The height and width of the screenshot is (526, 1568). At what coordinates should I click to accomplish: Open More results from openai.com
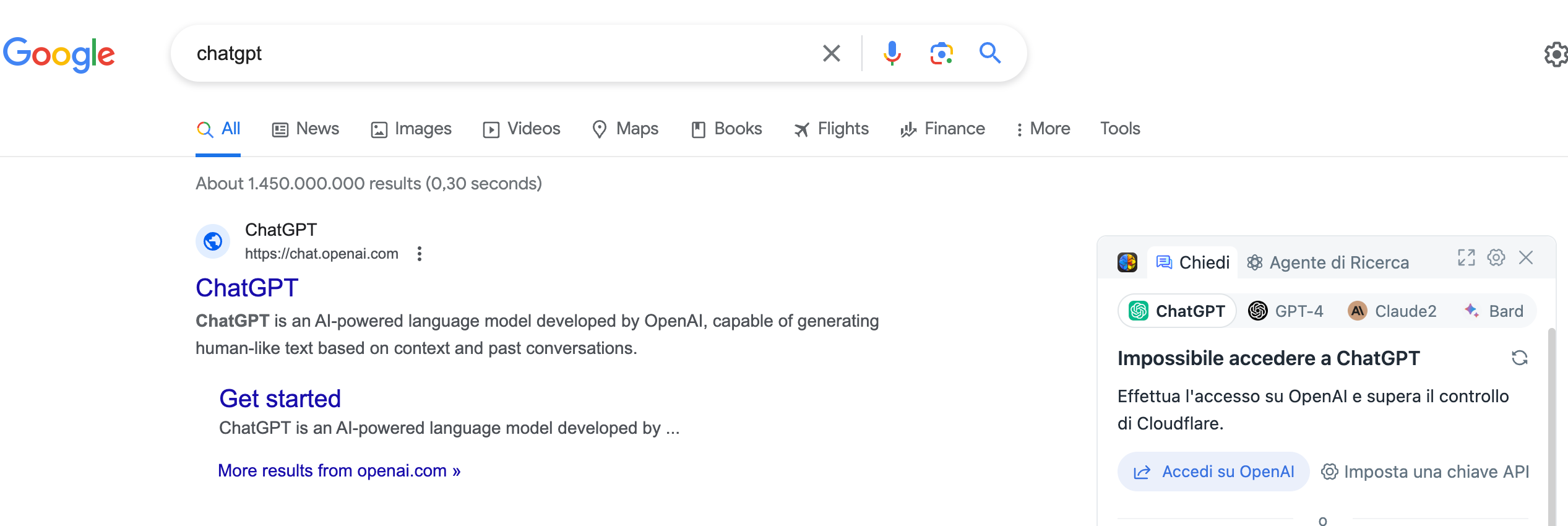[339, 471]
